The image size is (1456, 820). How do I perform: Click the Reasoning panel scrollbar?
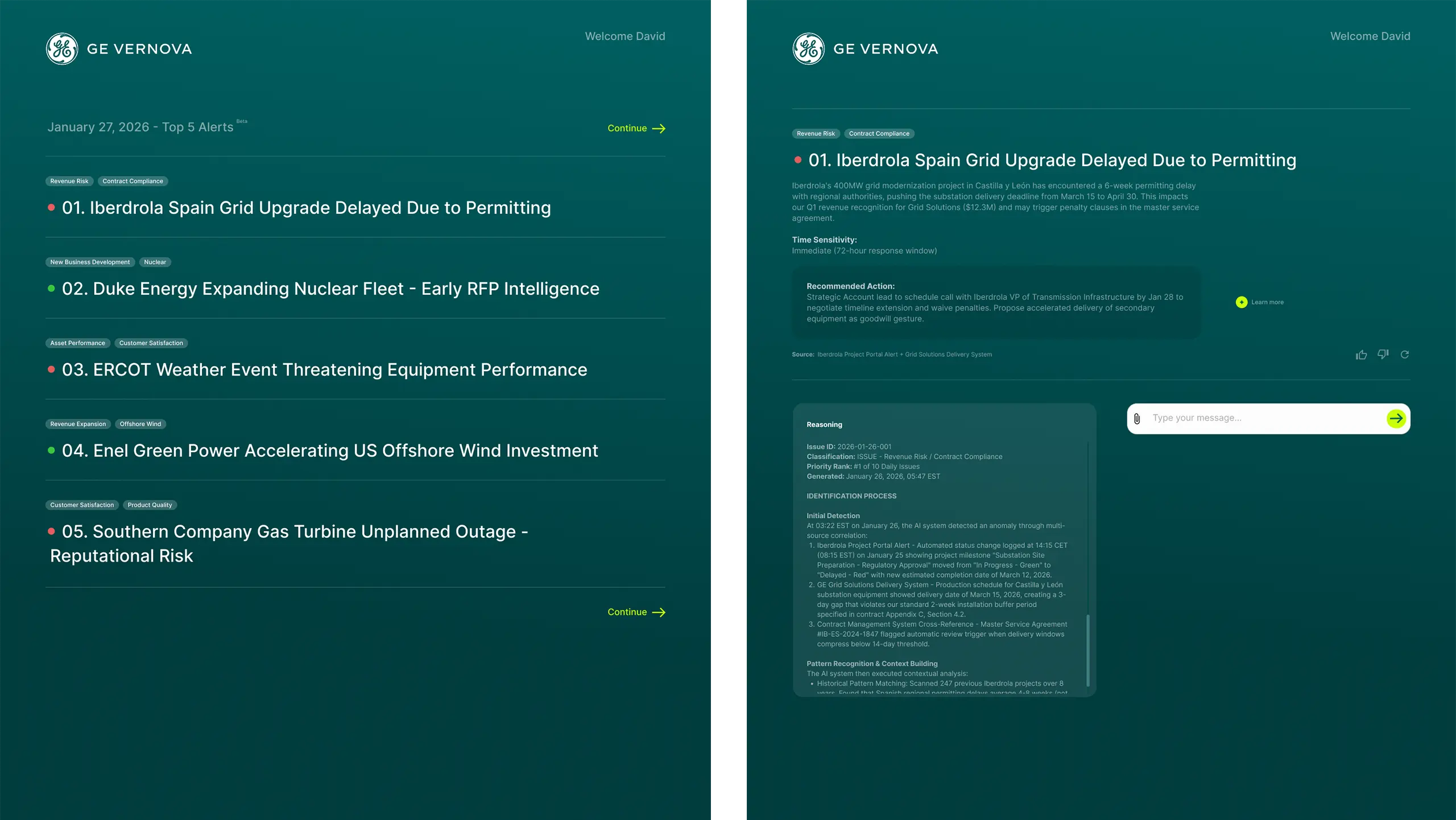(x=1088, y=650)
